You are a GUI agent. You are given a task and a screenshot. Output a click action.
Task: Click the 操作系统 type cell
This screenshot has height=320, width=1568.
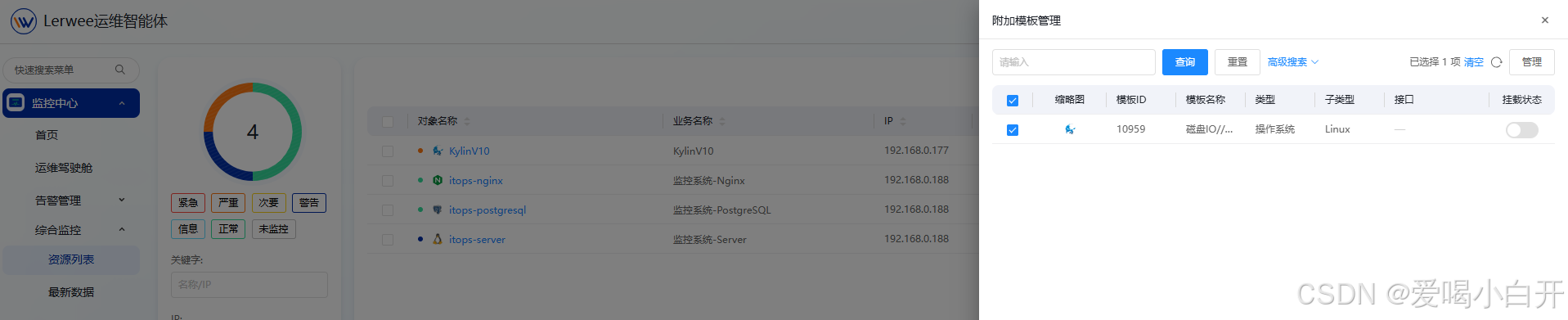(1274, 129)
